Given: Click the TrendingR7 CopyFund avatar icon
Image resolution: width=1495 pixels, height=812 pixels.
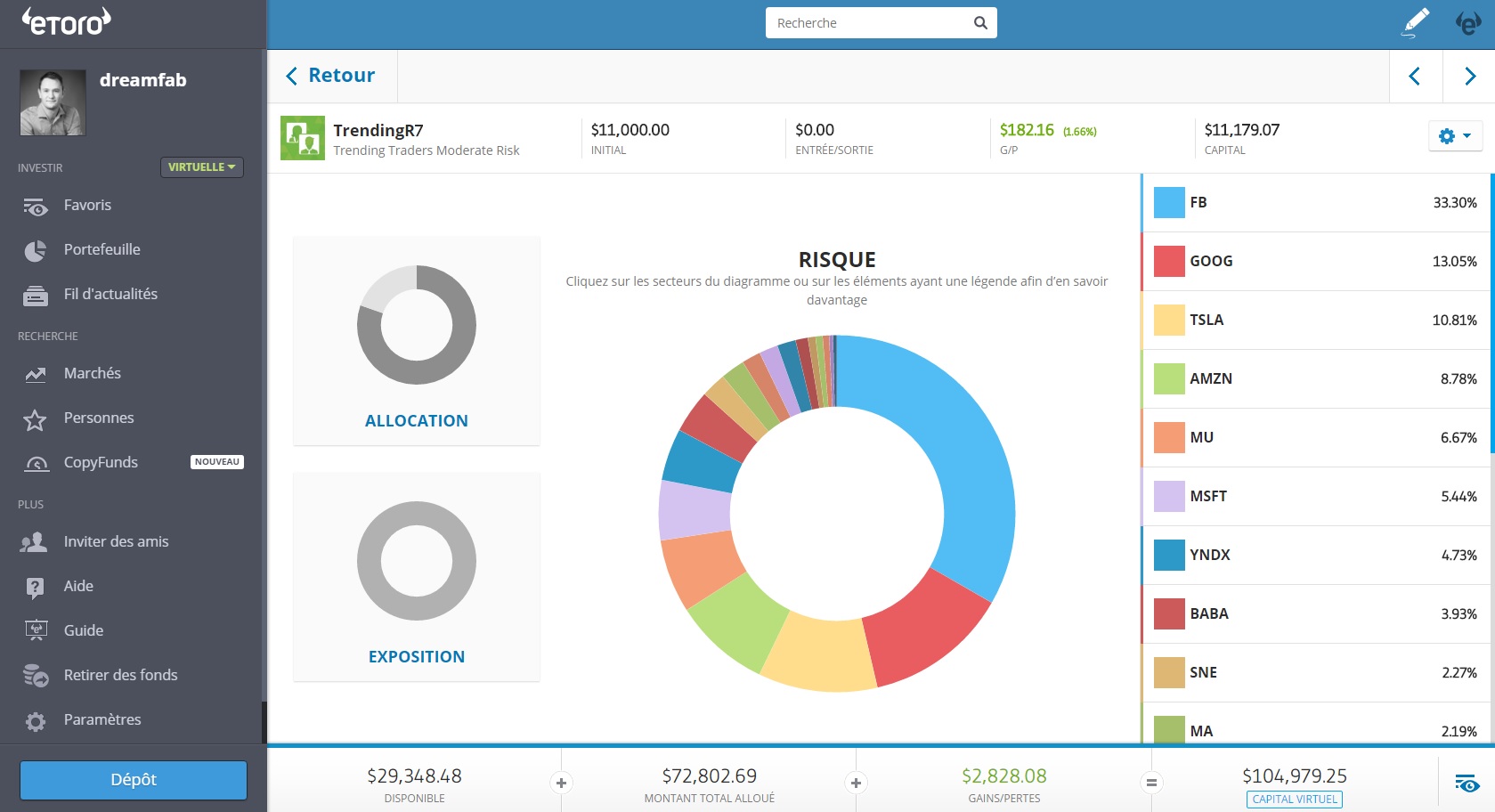Looking at the screenshot, I should tap(303, 138).
